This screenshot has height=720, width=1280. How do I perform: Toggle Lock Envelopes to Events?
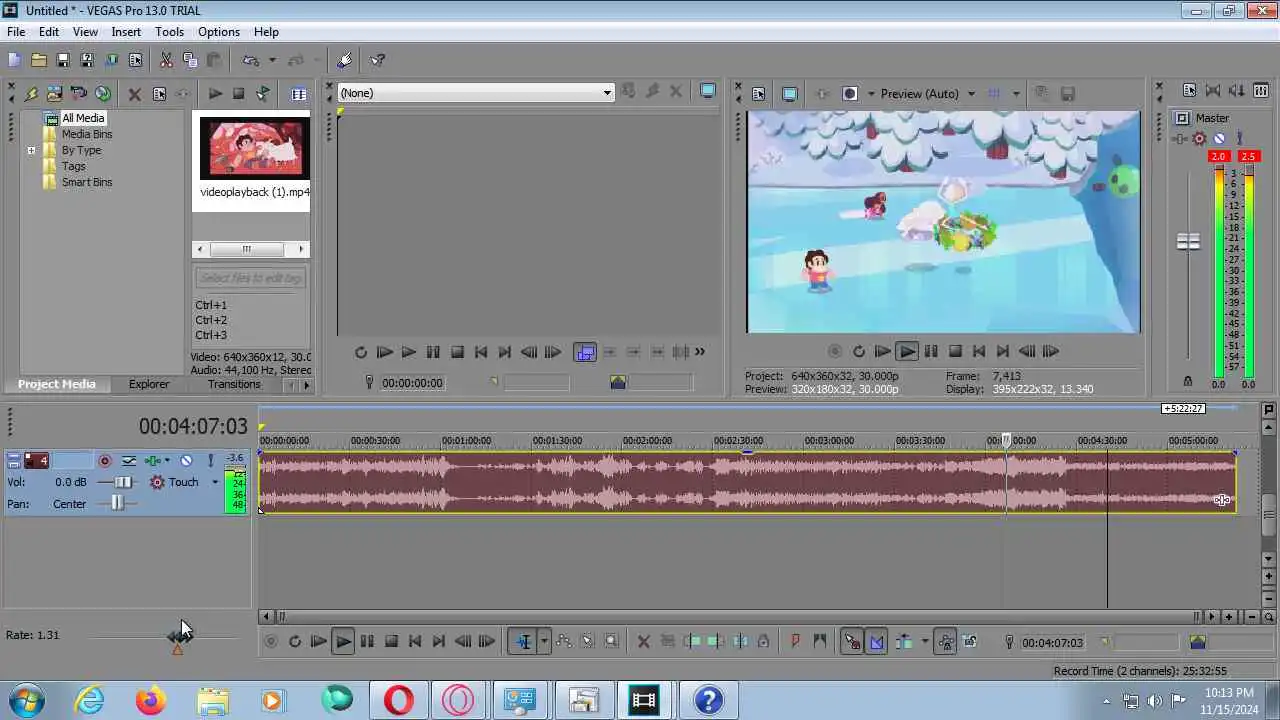pos(945,642)
